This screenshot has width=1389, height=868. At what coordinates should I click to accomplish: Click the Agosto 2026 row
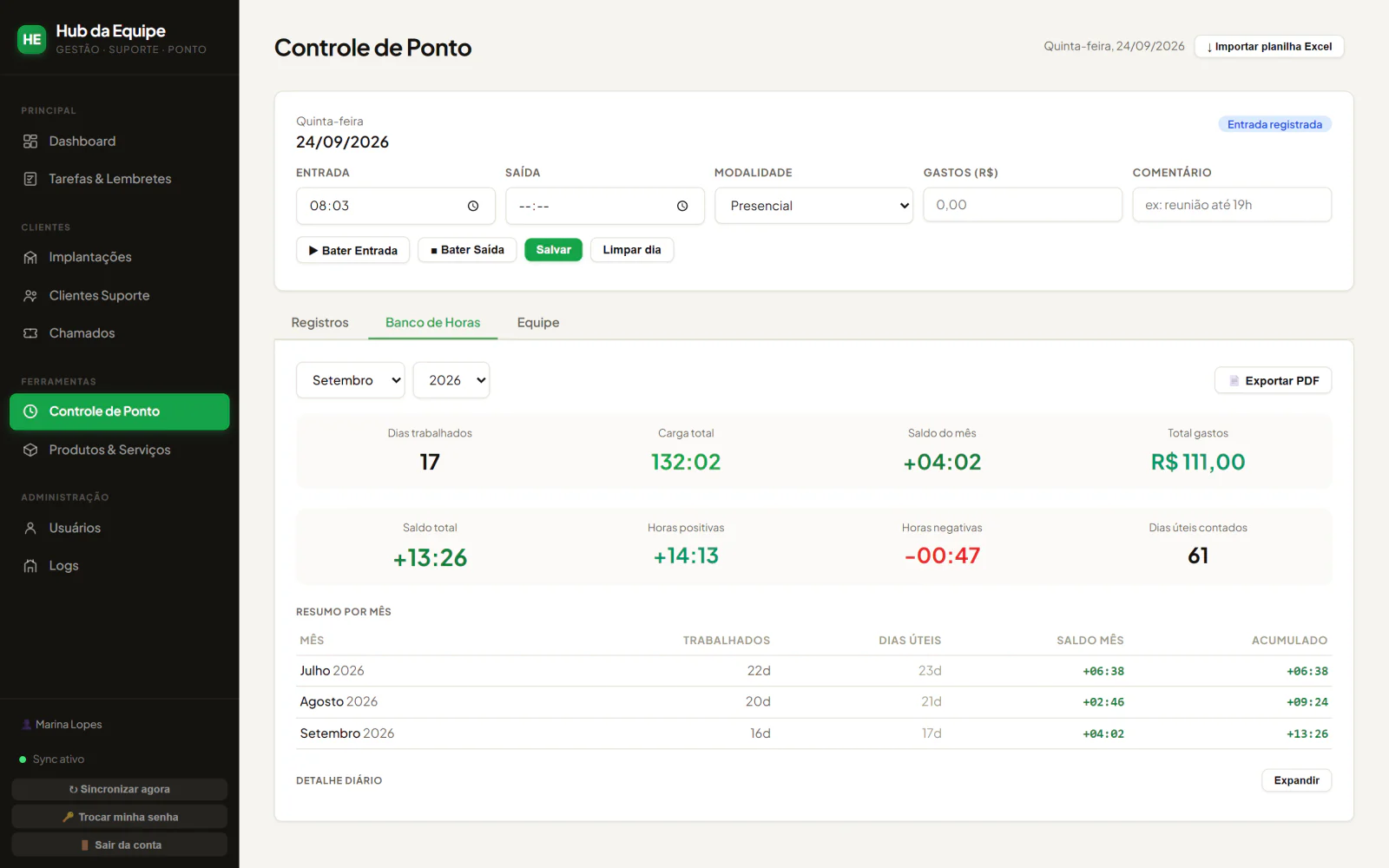pos(813,702)
